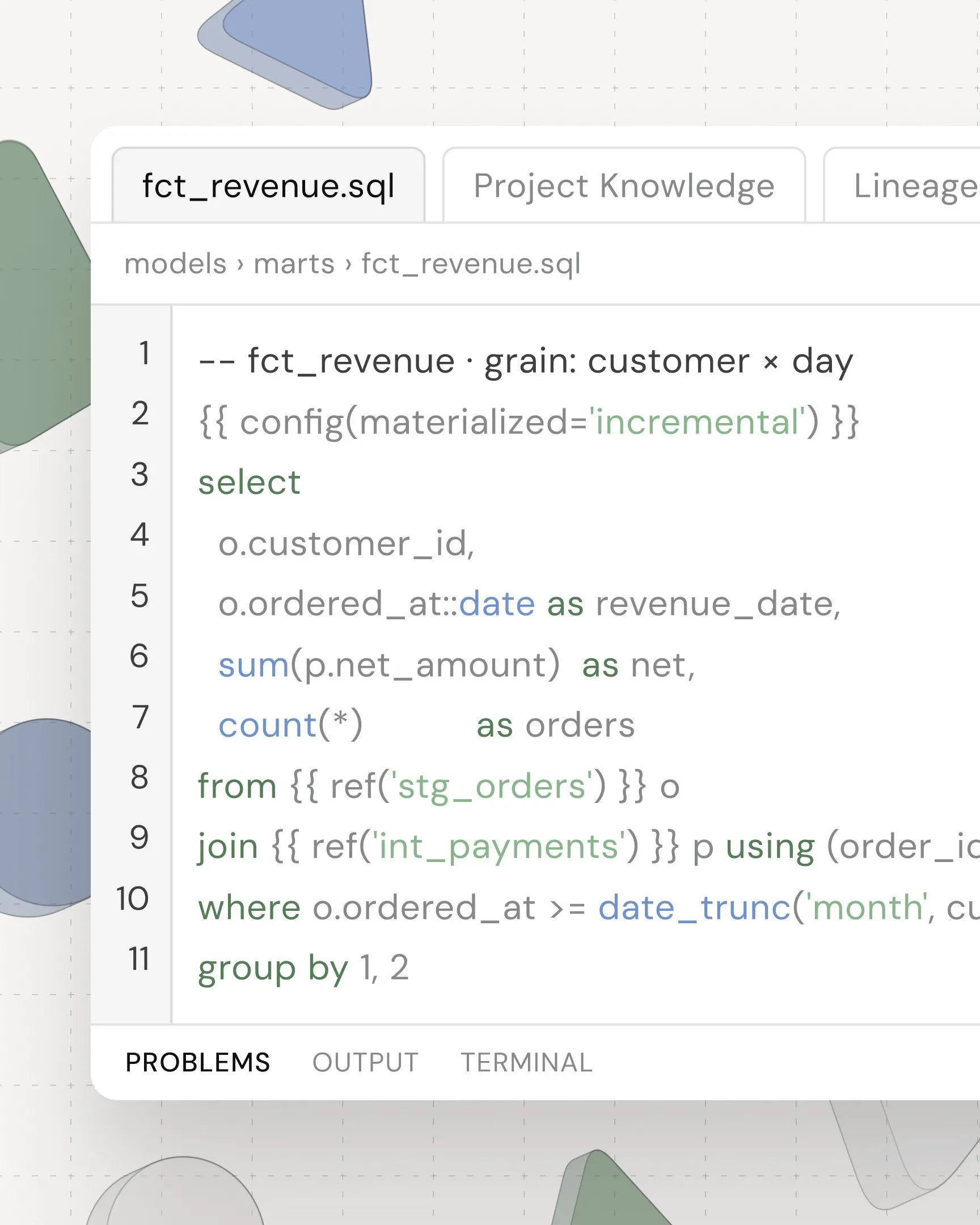980x1225 pixels.
Task: Click 'sum' function on line 6
Action: tap(254, 665)
